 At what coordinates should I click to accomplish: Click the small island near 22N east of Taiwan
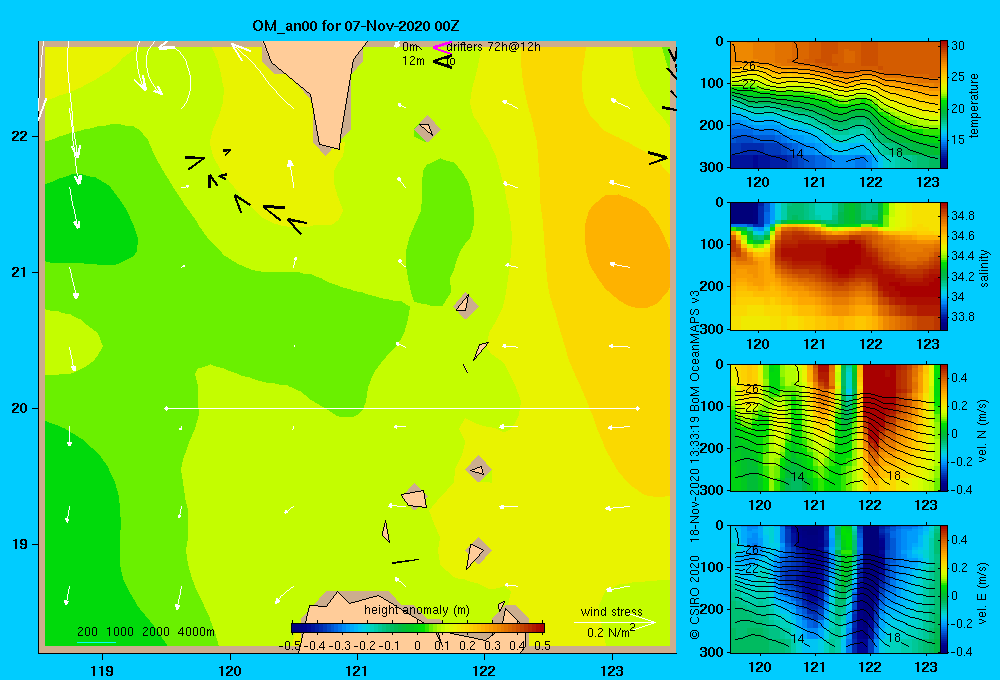click(x=426, y=129)
